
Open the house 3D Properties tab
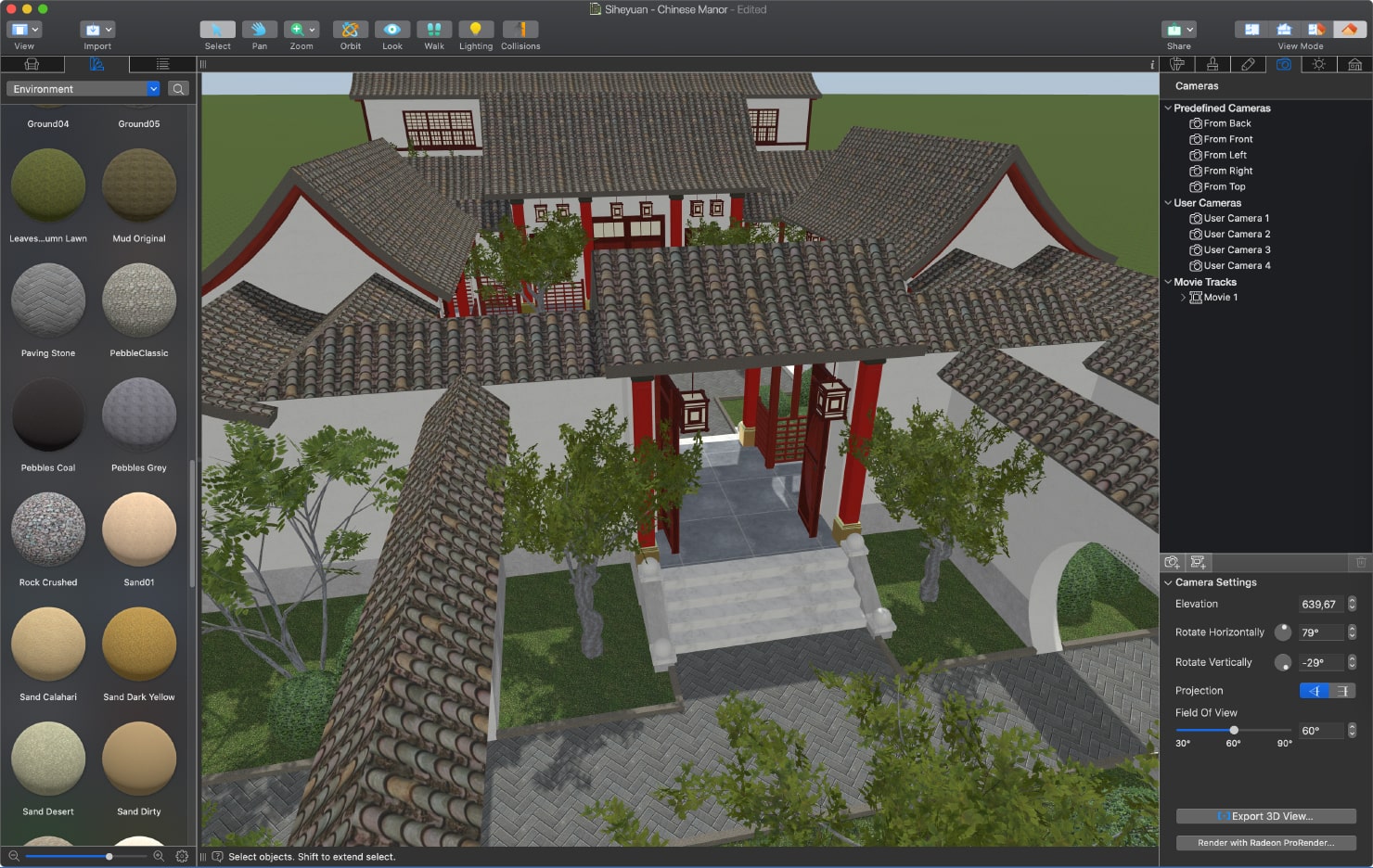click(1354, 64)
